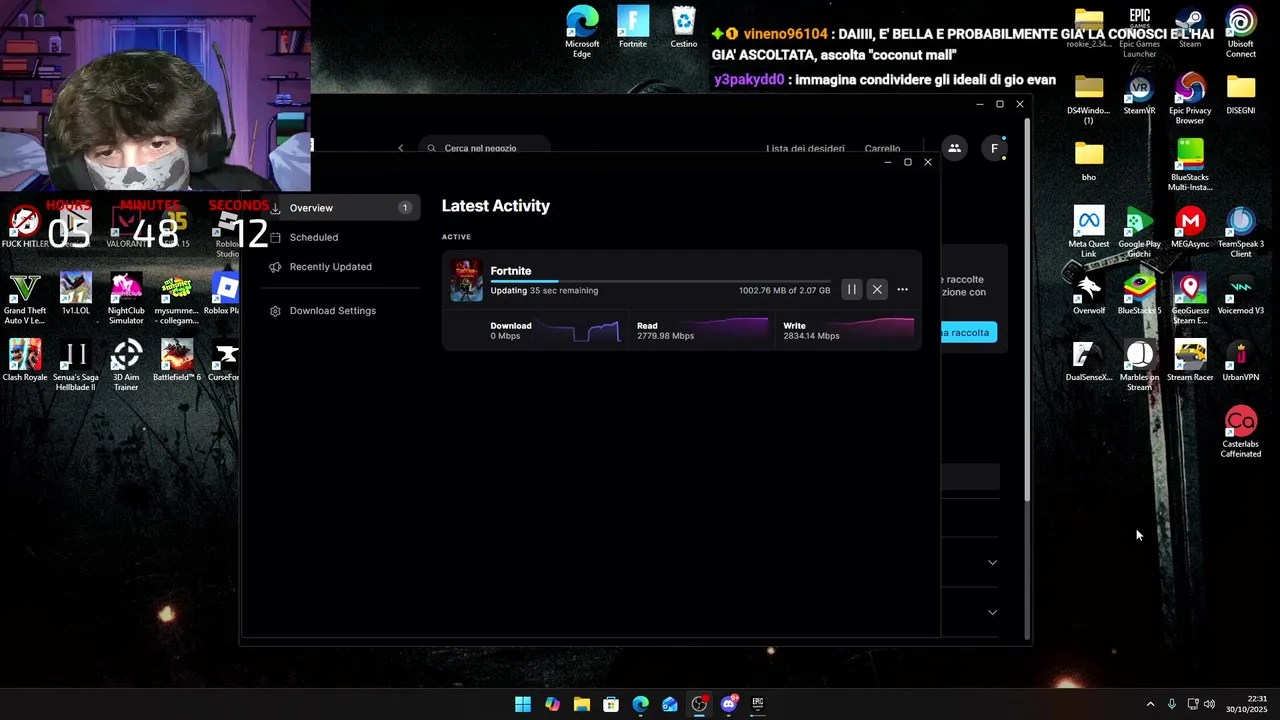Open Grand Theft Auto V shortcut
The height and width of the screenshot is (720, 1280).
25,300
